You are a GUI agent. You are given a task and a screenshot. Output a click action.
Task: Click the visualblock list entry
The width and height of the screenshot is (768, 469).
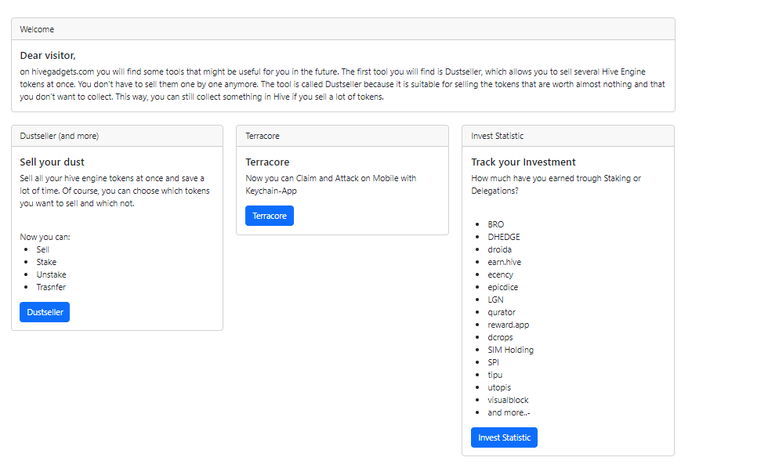[508, 400]
